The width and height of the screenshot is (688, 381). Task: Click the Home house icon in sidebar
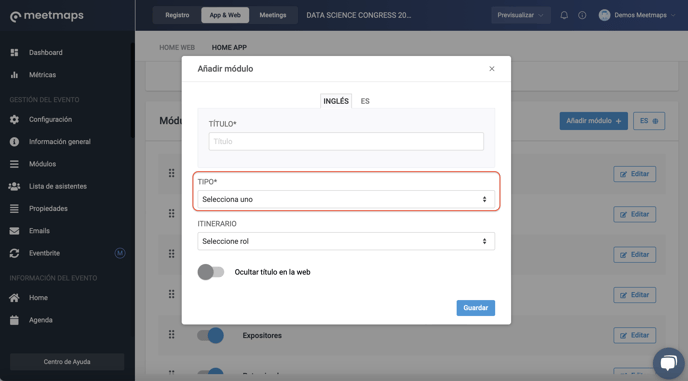(14, 298)
